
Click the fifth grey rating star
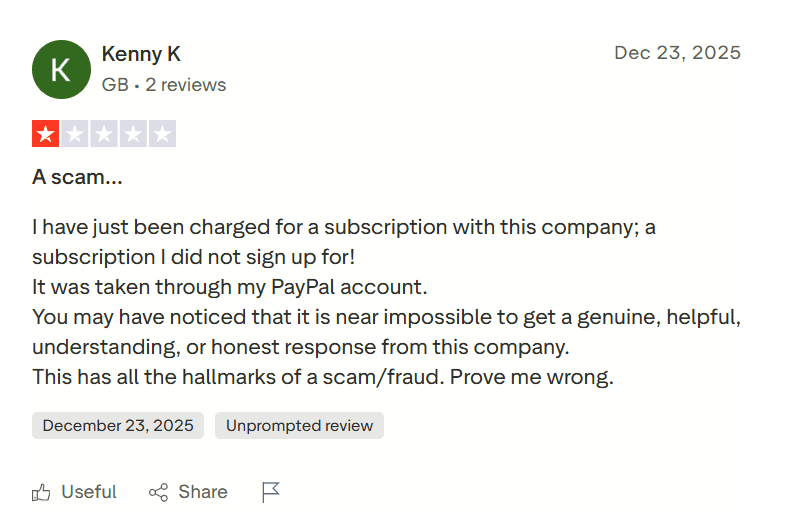[162, 134]
